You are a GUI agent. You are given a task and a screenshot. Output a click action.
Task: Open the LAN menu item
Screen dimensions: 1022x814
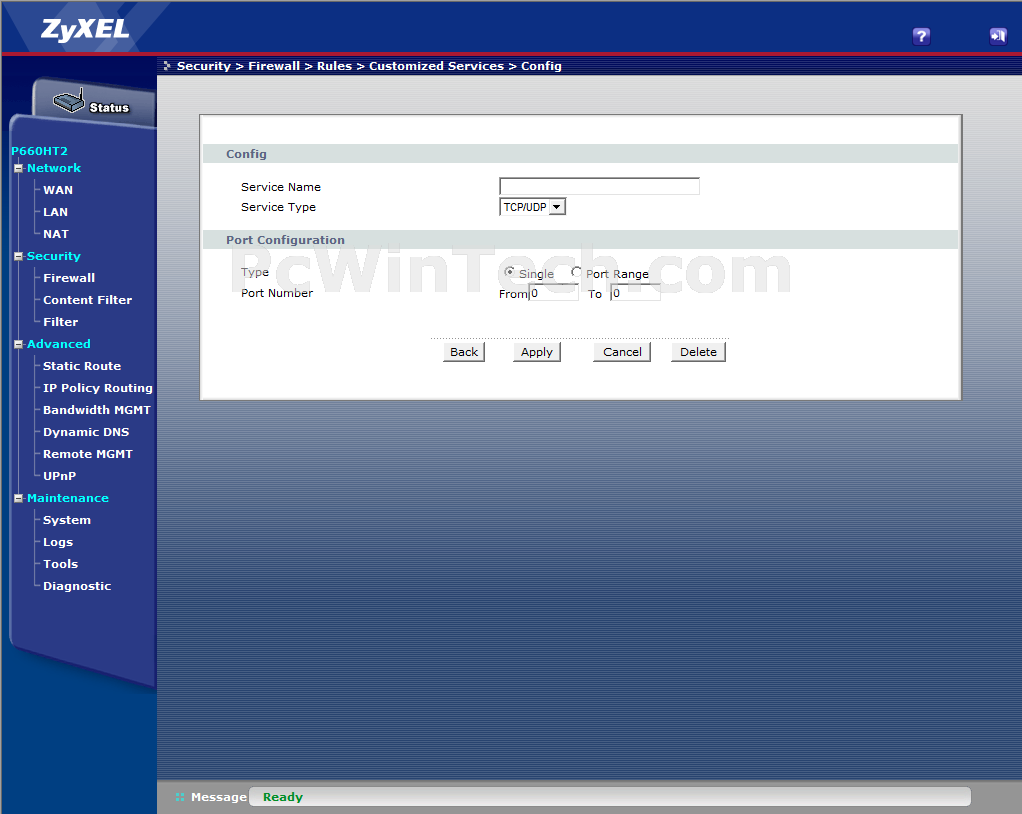55,212
